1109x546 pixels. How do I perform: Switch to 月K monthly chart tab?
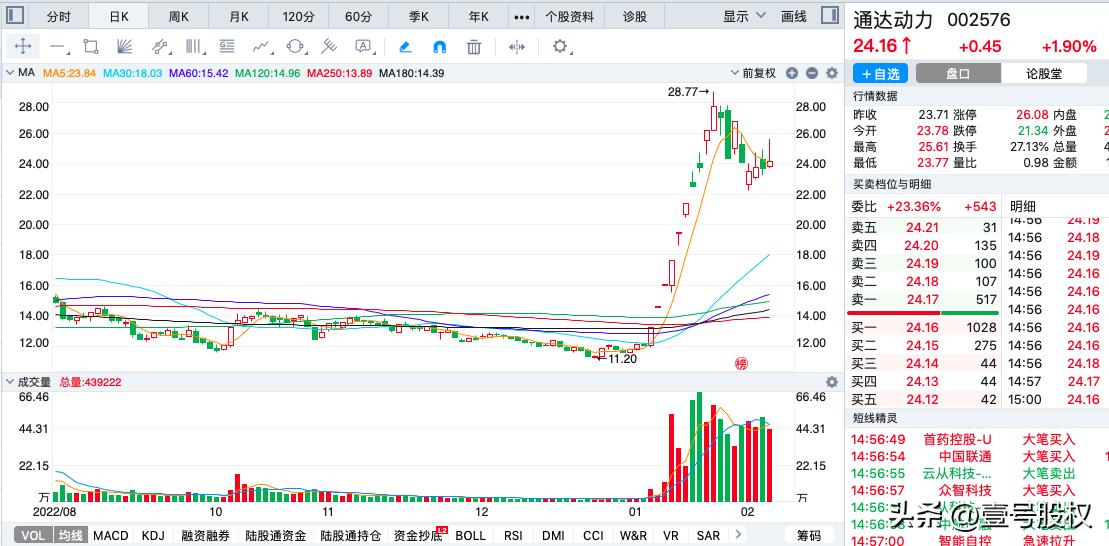coord(239,17)
